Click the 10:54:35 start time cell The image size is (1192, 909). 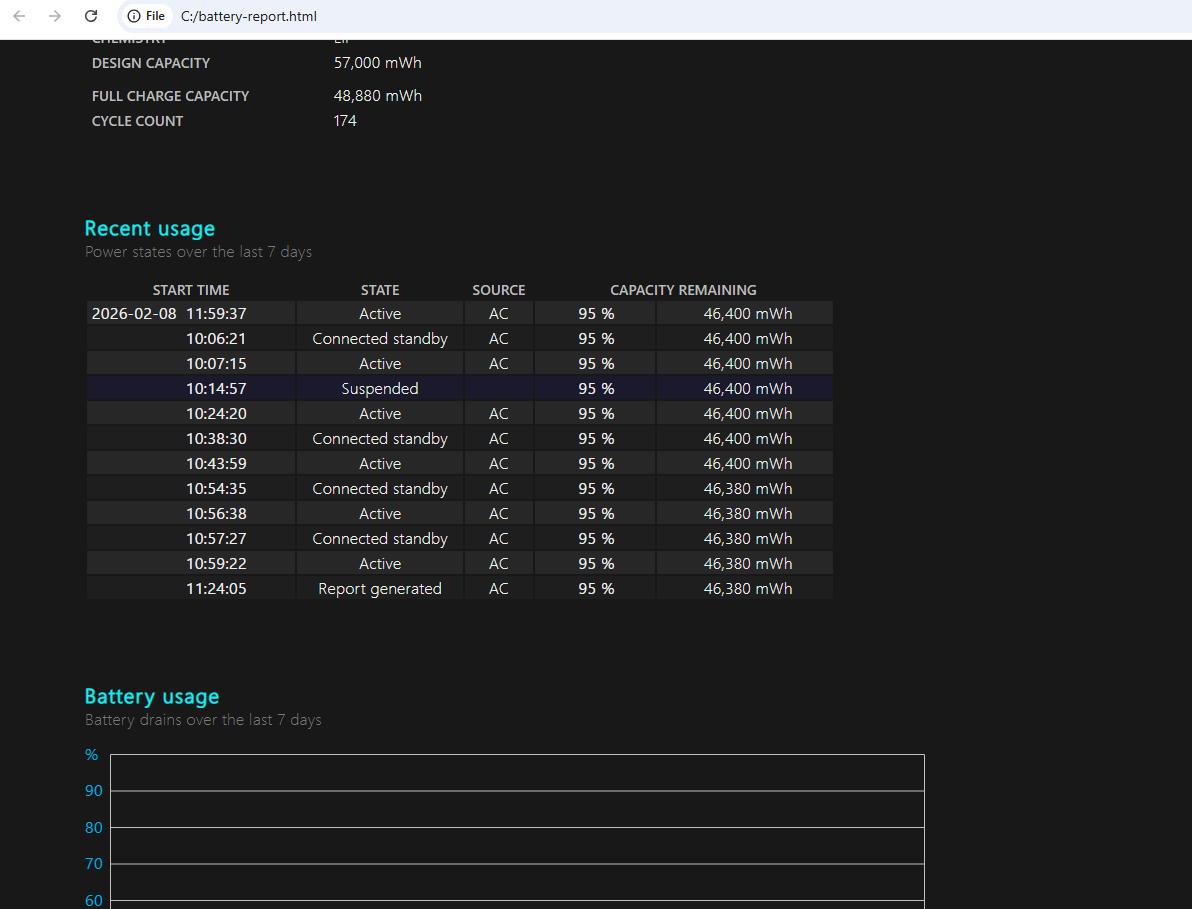[x=216, y=489]
